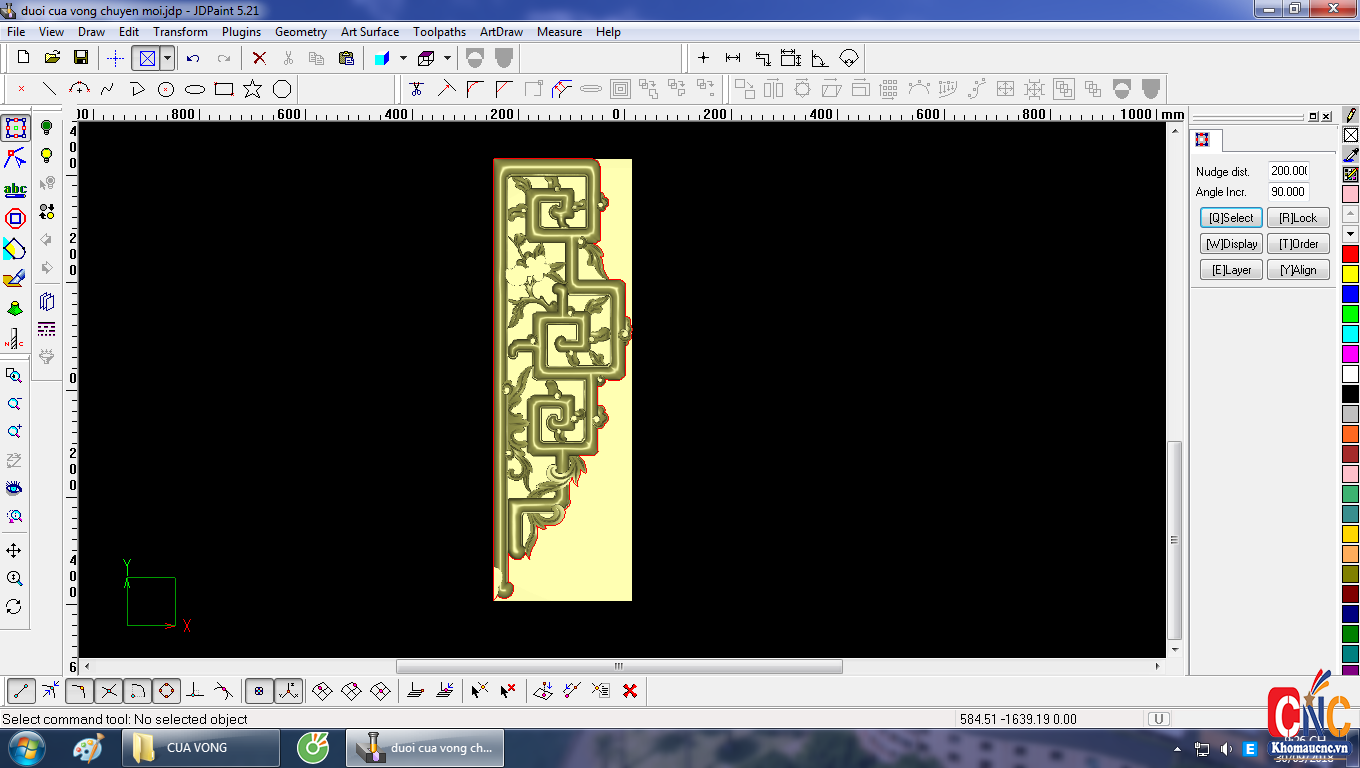Click the red X delete icon

[x=259, y=58]
